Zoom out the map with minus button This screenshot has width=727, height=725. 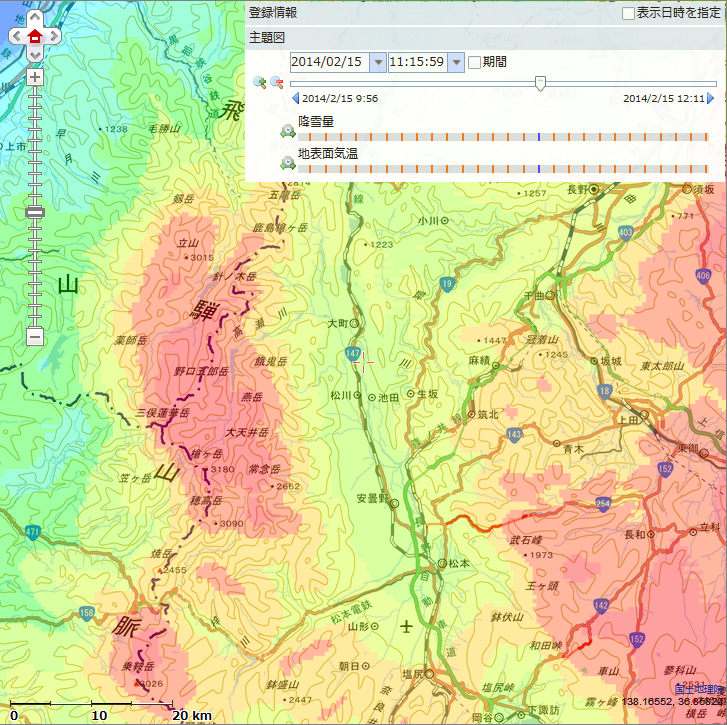click(x=35, y=336)
